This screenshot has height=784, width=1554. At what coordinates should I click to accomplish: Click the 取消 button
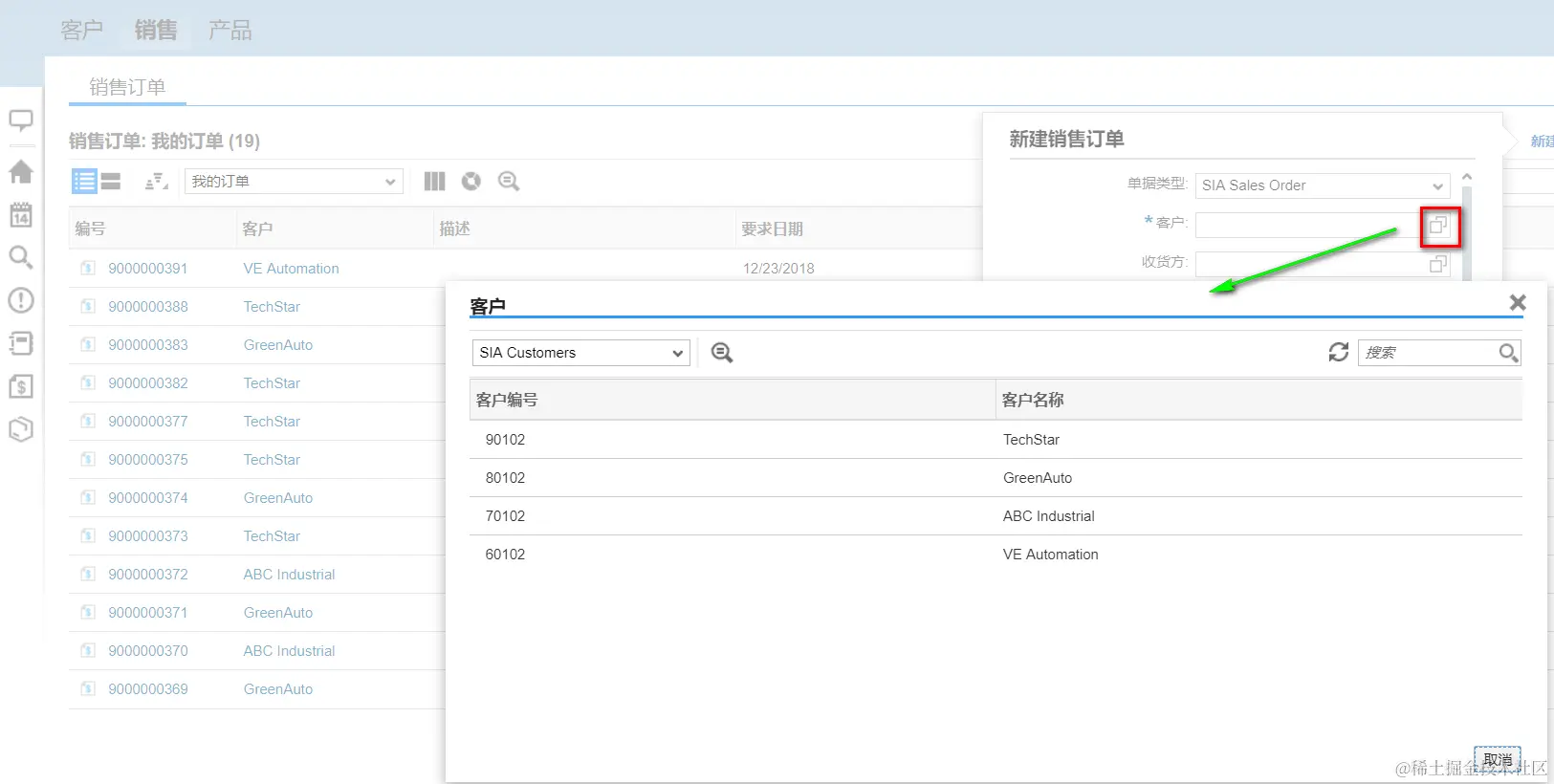click(x=1498, y=760)
